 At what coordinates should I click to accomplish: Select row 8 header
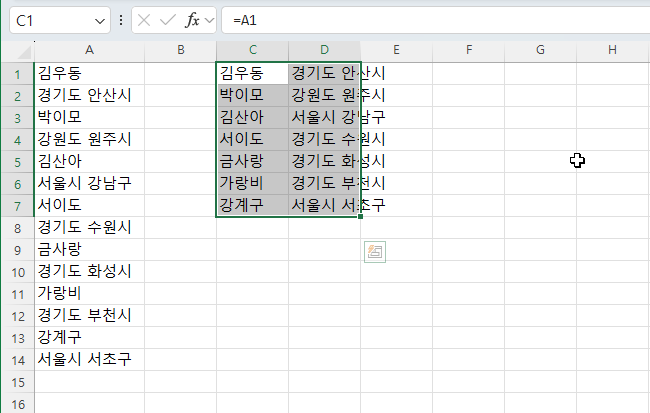click(x=17, y=228)
